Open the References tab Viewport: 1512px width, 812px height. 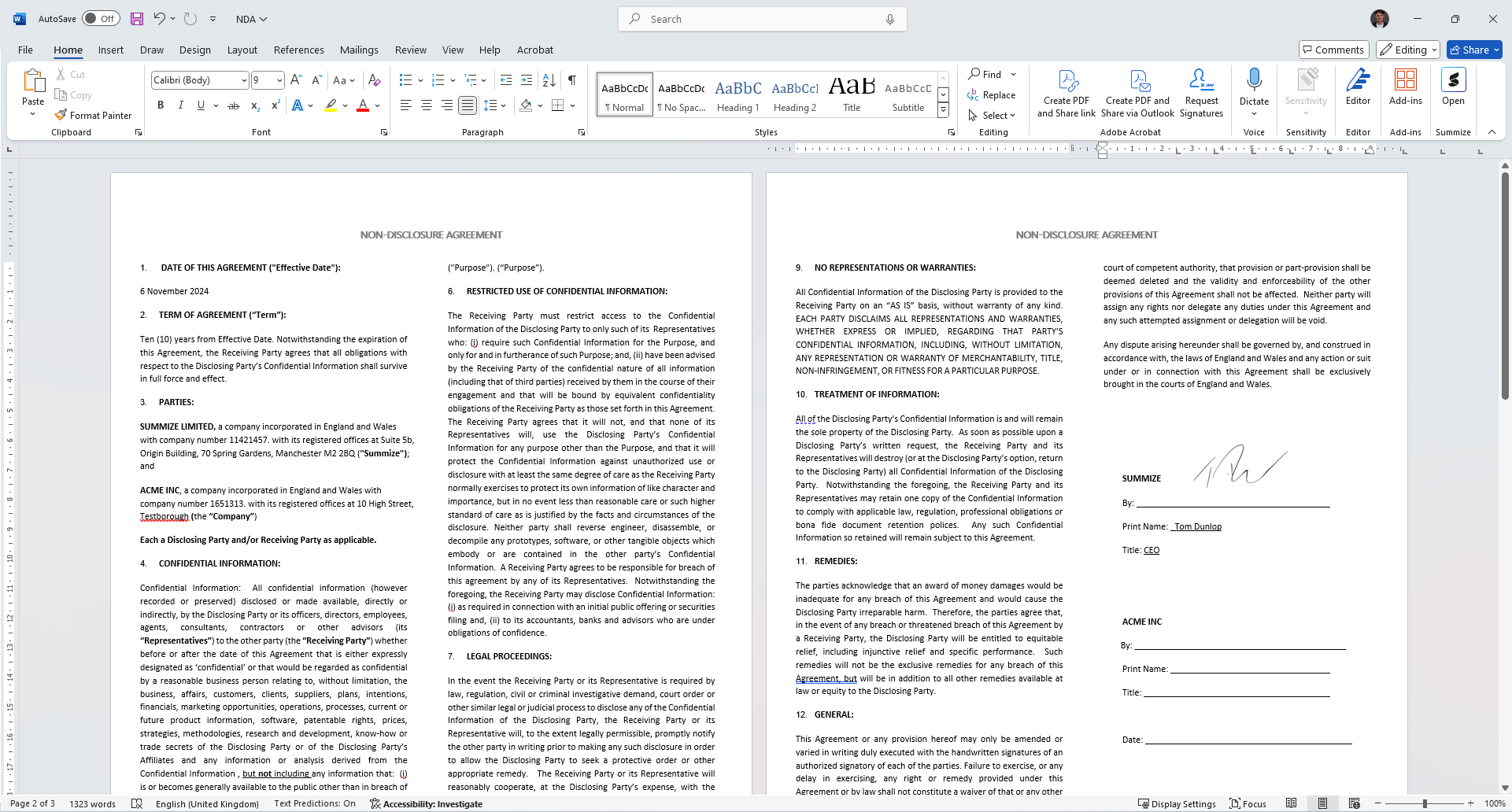point(298,50)
